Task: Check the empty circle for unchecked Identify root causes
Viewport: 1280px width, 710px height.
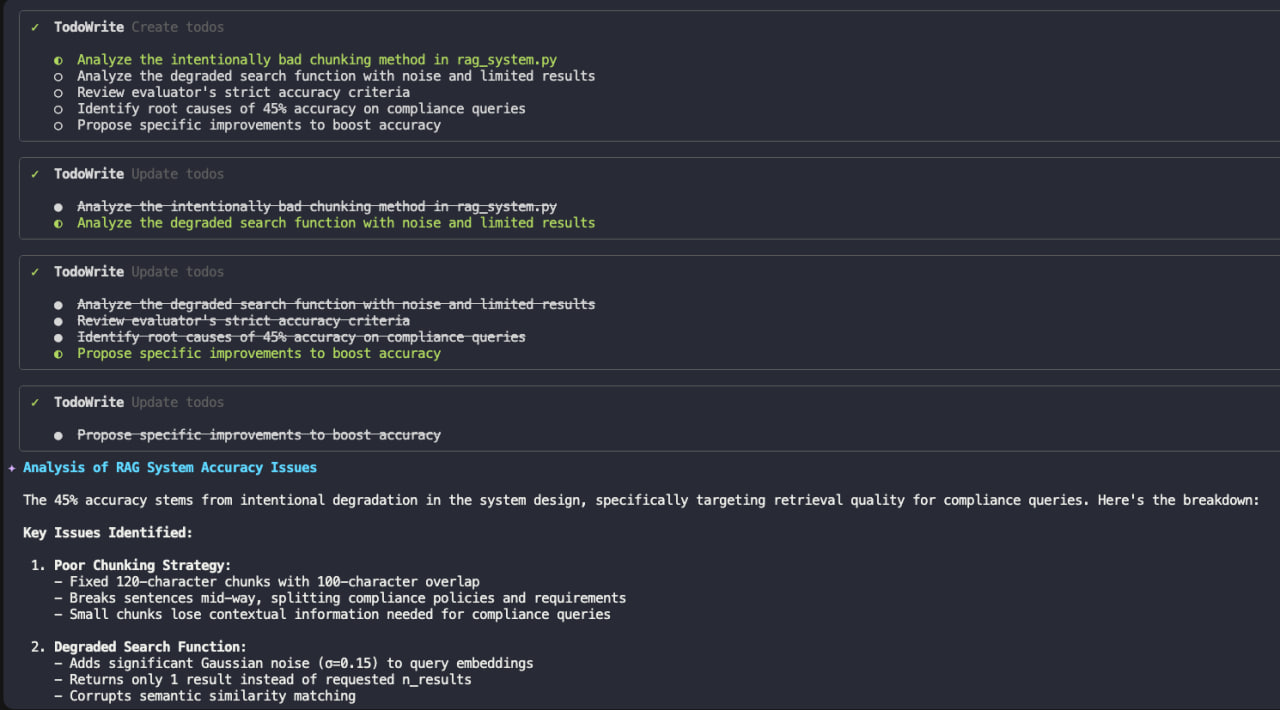Action: pos(58,109)
